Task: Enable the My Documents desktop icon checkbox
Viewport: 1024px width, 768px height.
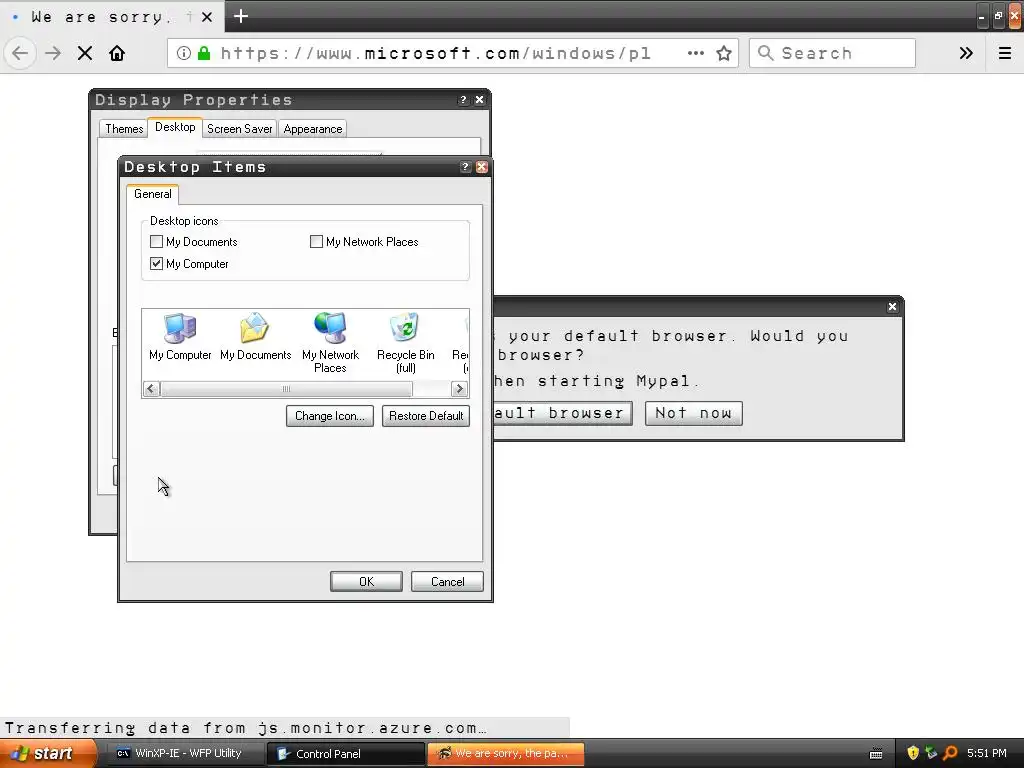Action: click(156, 242)
